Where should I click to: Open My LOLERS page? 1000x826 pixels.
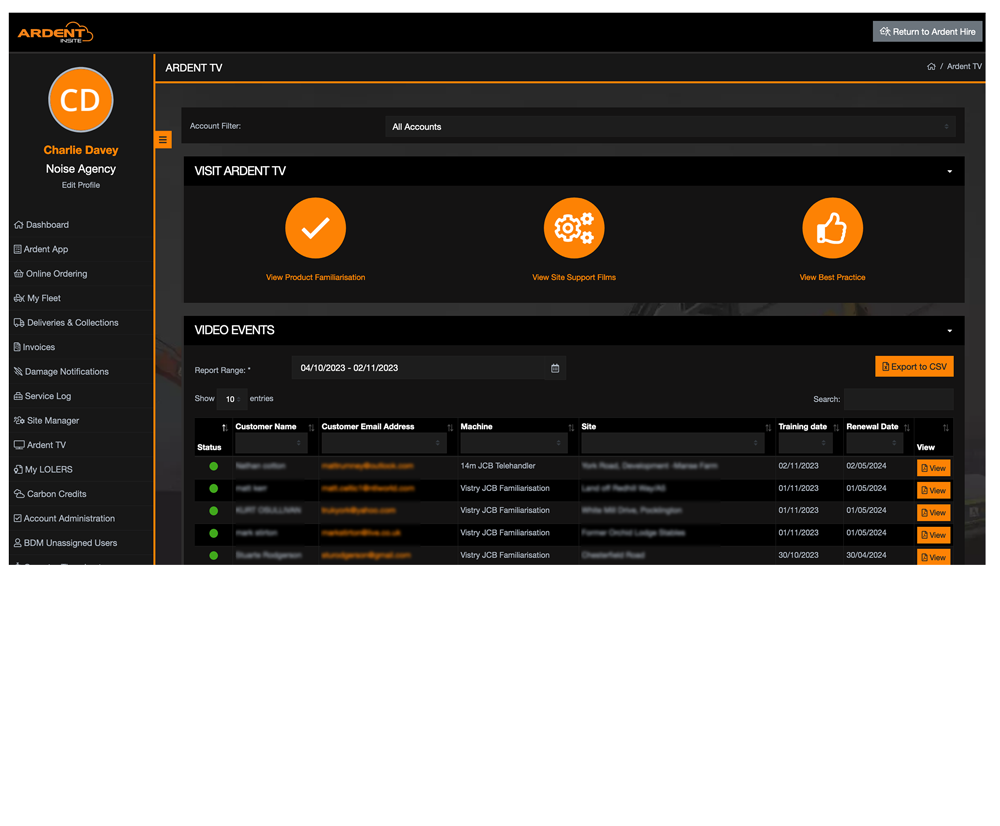pos(43,469)
